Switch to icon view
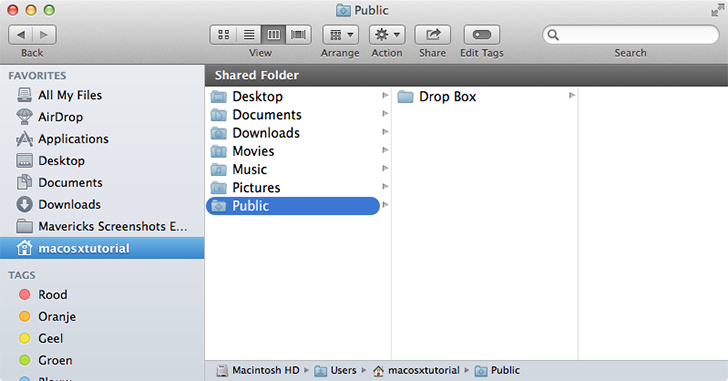 (223, 35)
